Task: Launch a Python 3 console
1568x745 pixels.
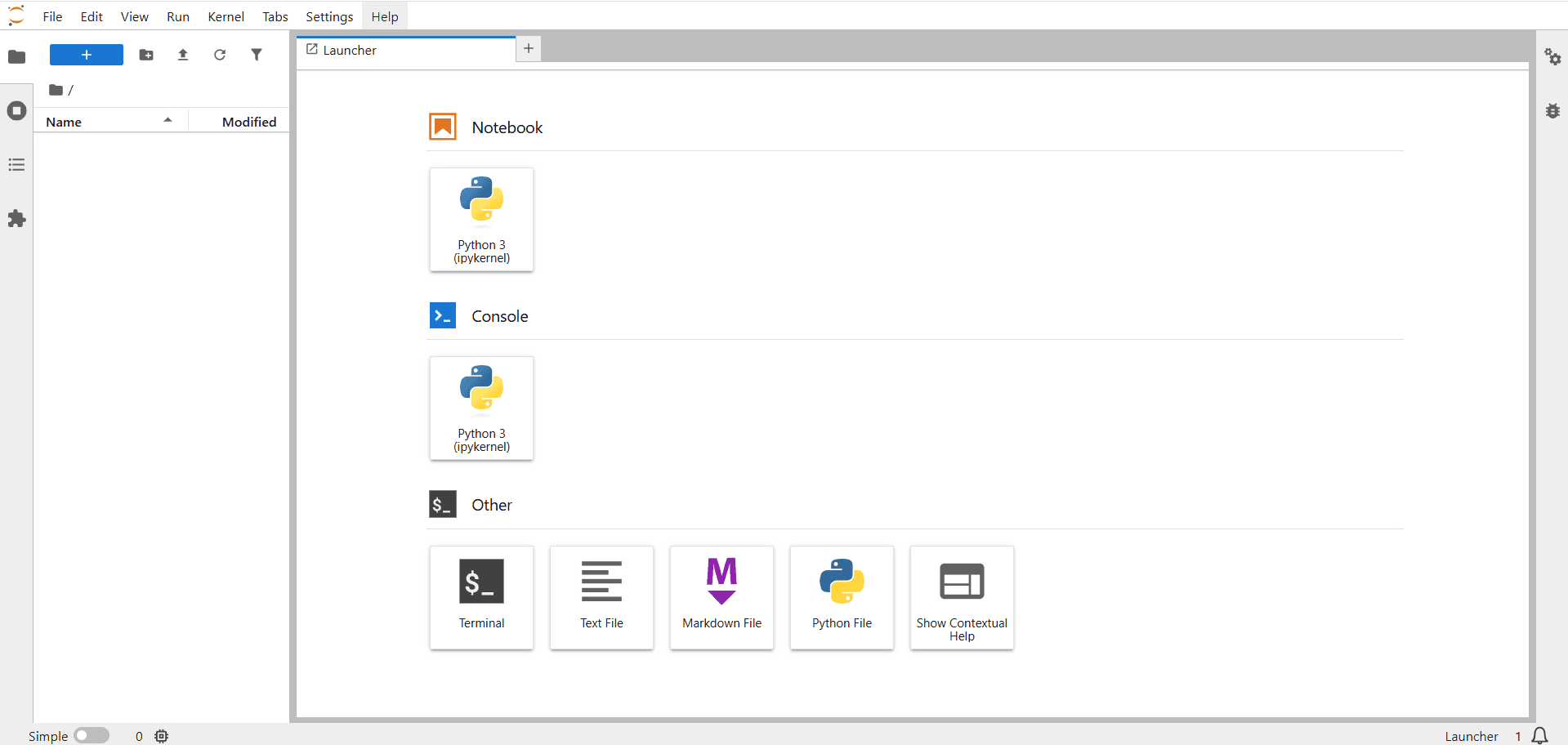Action: (481, 408)
